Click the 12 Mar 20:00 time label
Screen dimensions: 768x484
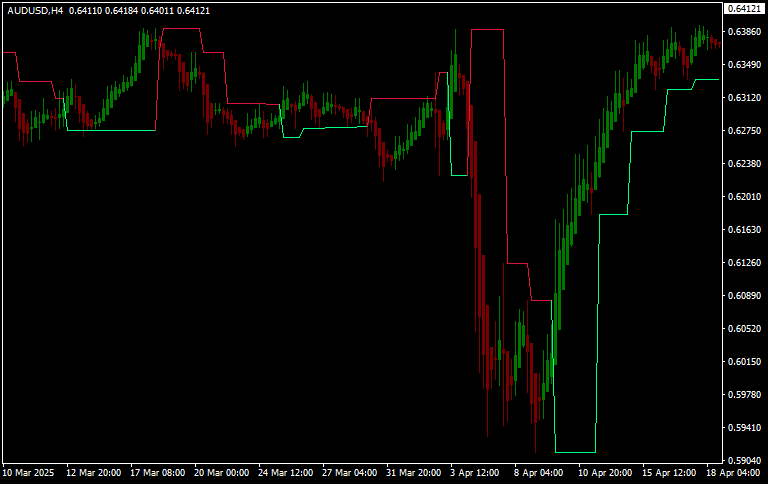click(x=94, y=473)
